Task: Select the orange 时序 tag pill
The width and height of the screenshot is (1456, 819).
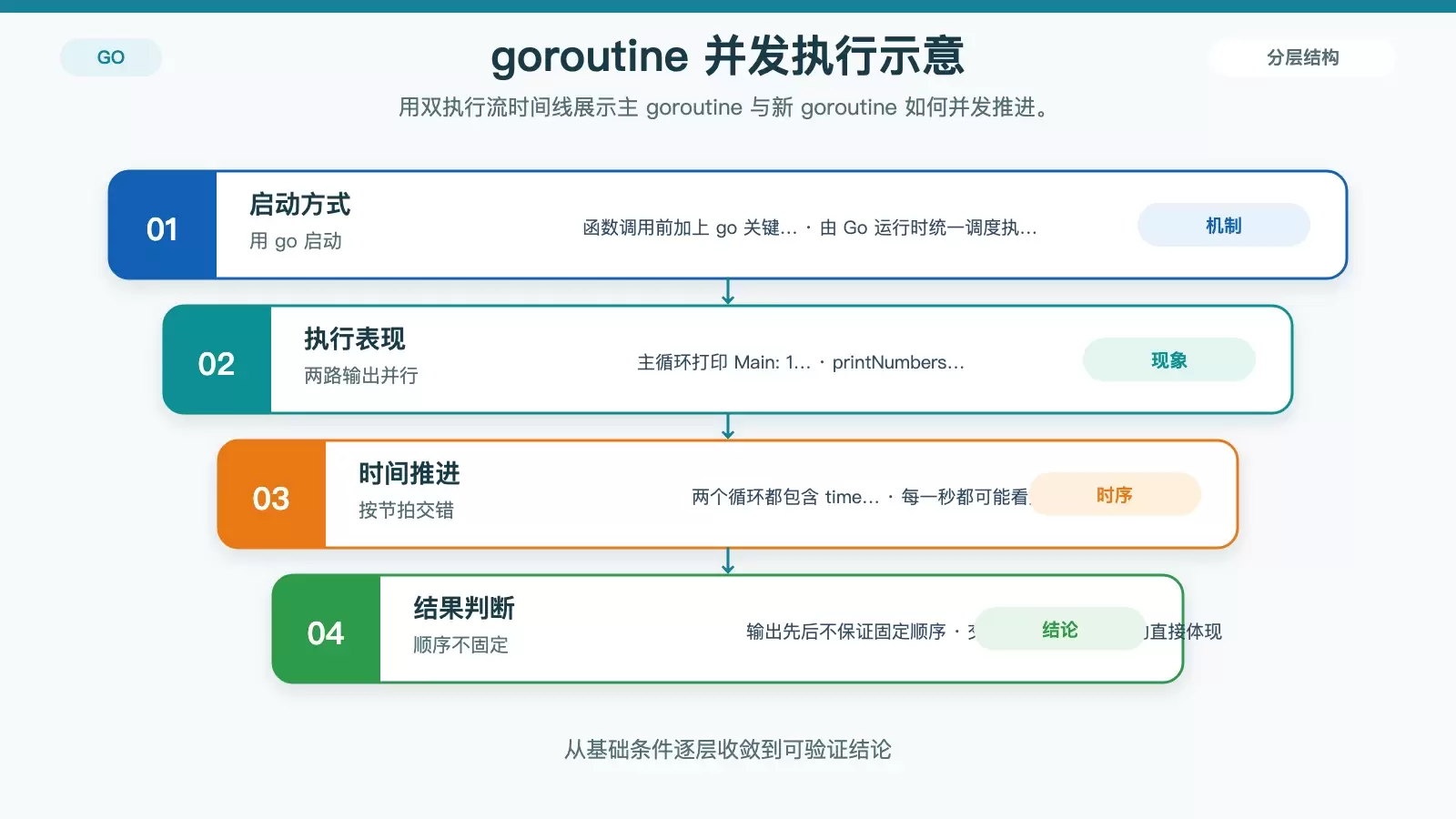Action: point(1114,494)
